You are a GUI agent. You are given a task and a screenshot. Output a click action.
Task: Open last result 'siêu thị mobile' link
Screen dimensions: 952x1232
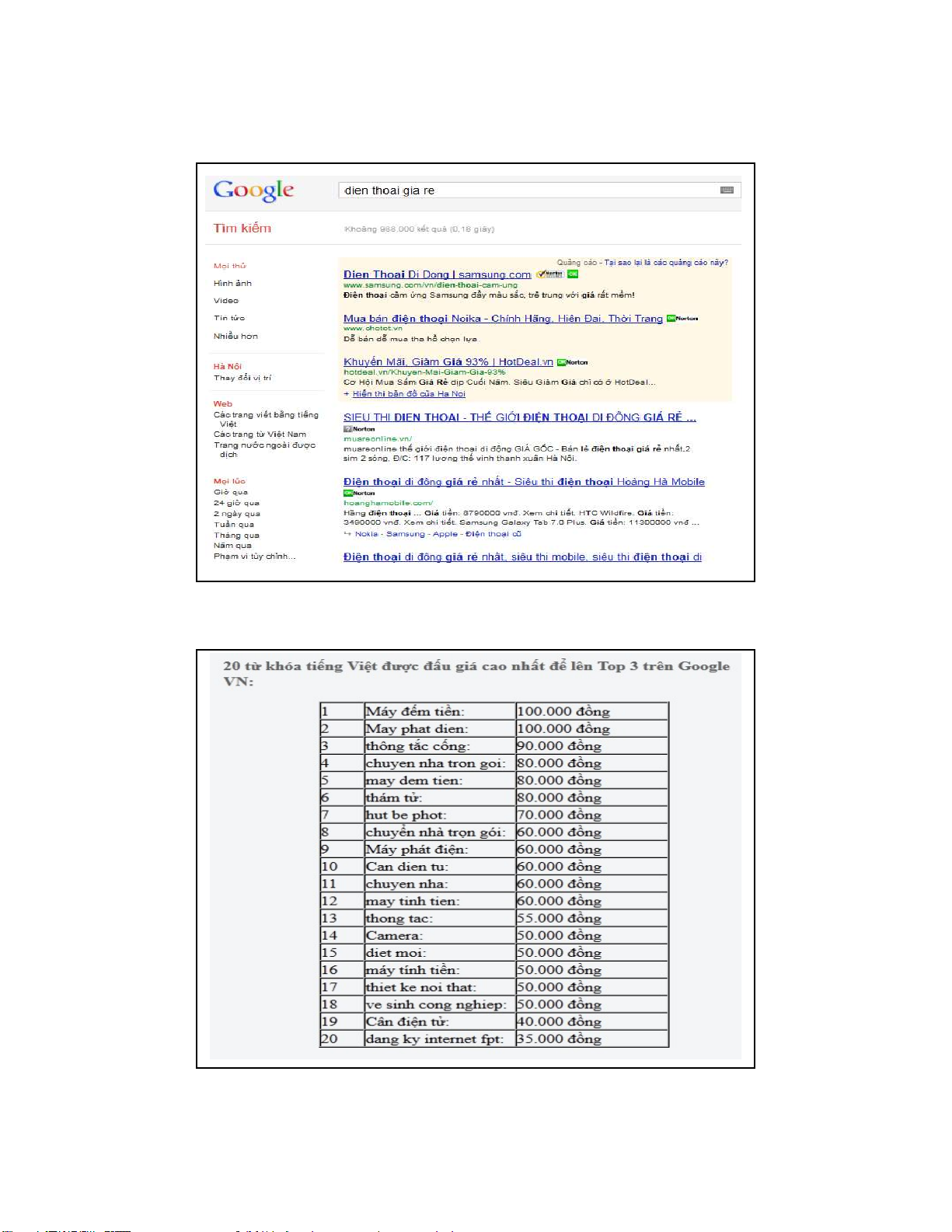tap(523, 557)
